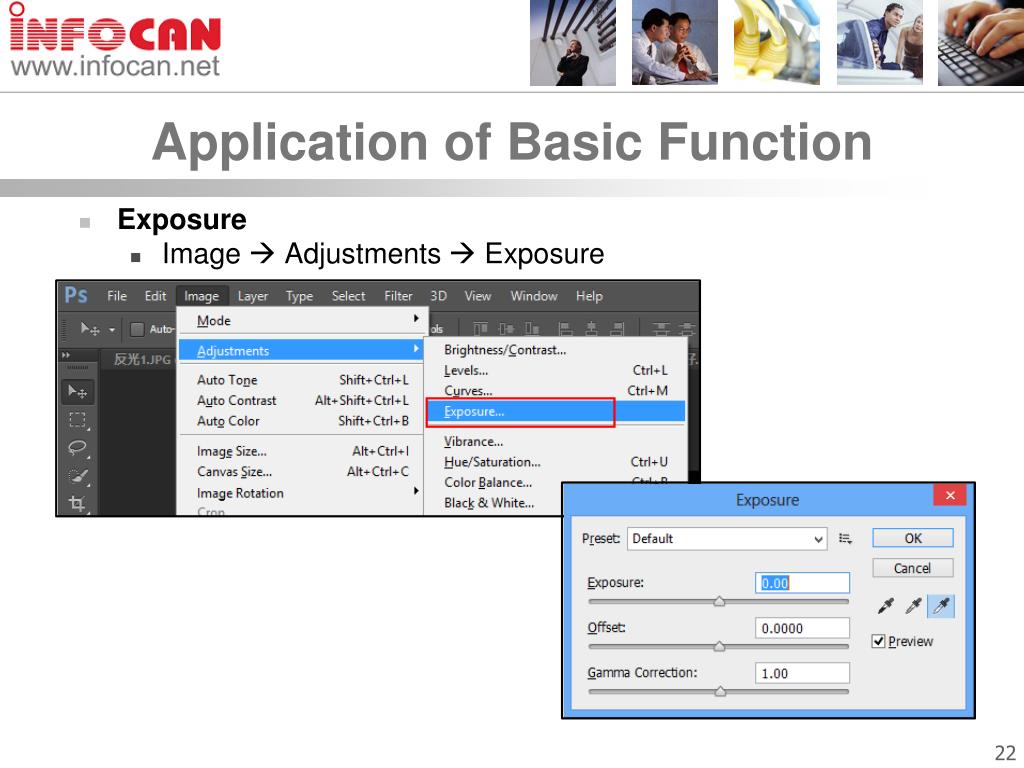Pick the gray point eyedropper in Exposure dialog
This screenshot has height=768, width=1024.
point(913,606)
